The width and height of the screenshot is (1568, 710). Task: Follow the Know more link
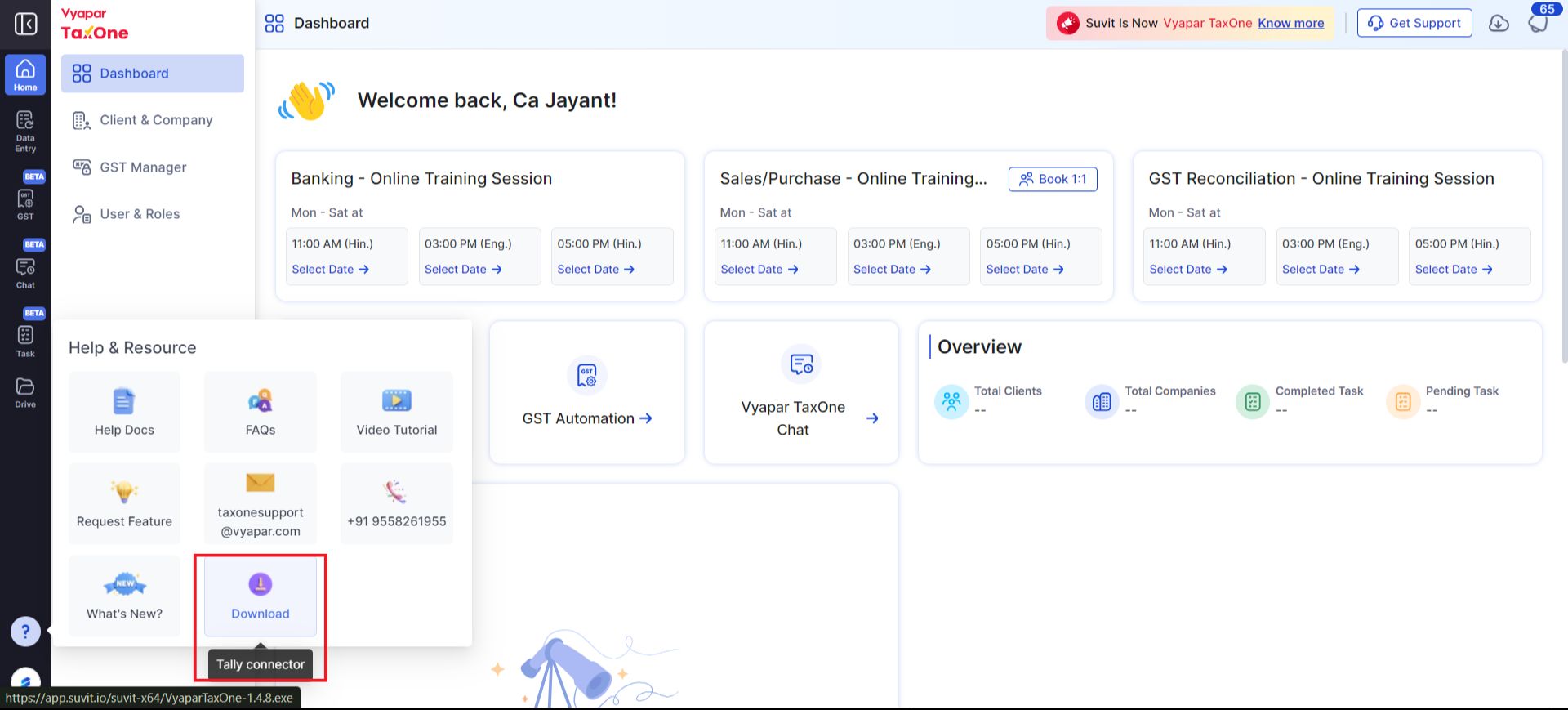(x=1291, y=23)
